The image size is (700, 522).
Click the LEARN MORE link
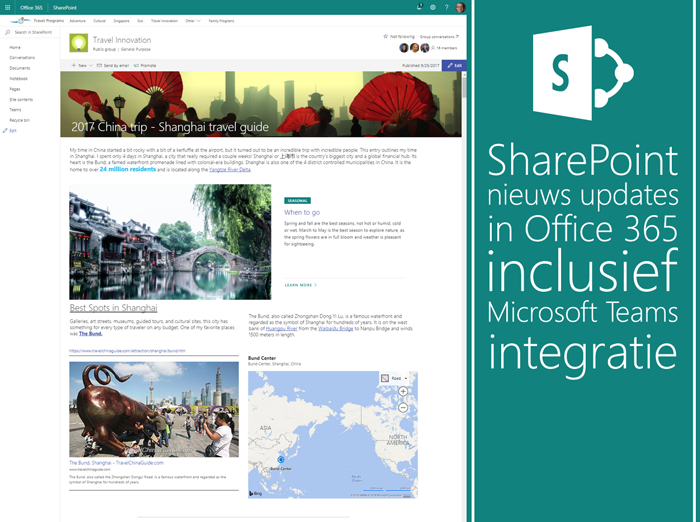point(301,285)
